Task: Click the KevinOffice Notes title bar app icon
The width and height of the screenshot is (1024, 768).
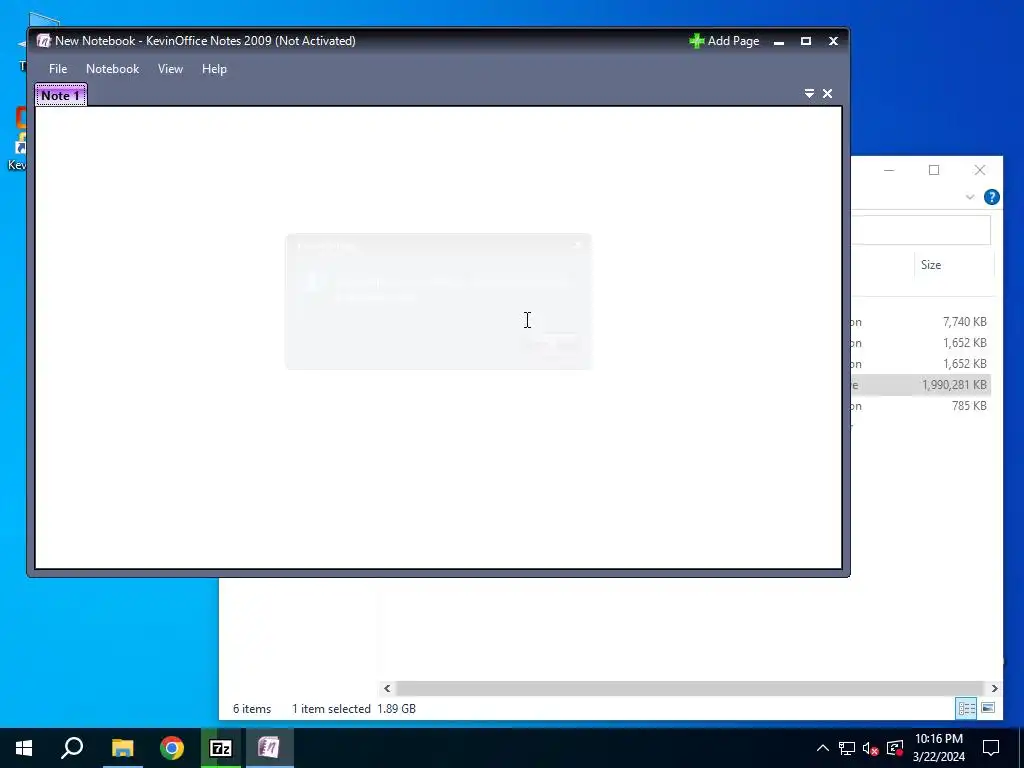Action: [44, 40]
